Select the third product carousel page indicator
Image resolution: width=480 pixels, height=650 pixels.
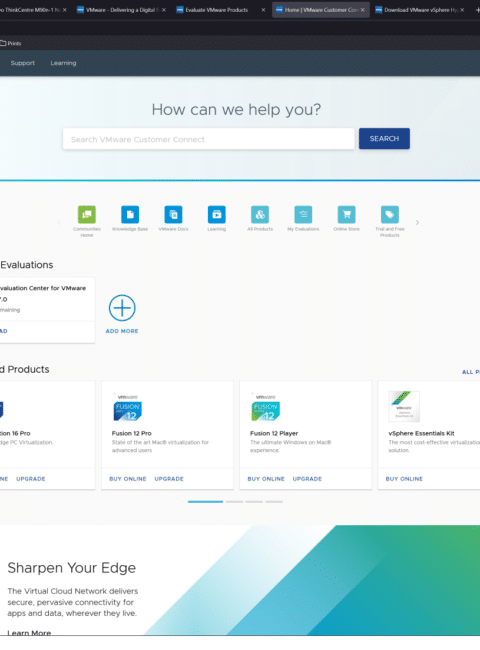click(254, 502)
